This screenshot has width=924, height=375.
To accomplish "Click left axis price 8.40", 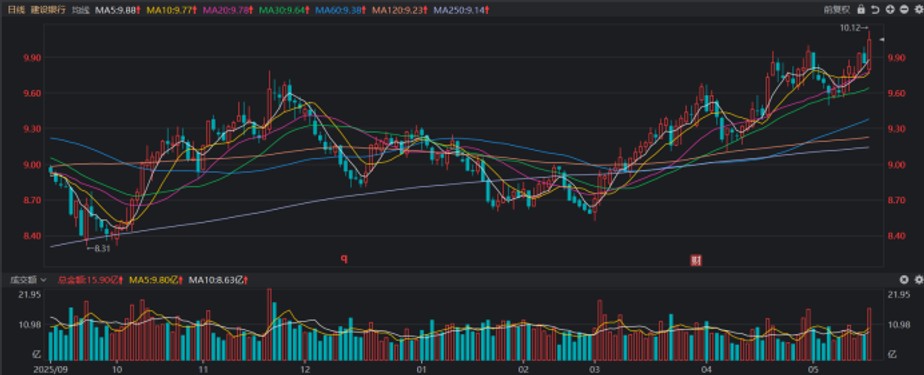I will [x=32, y=236].
